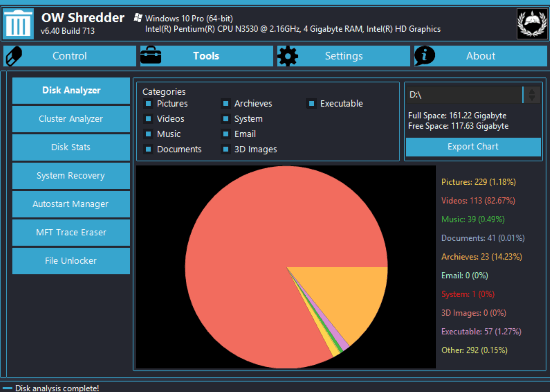The image size is (550, 392).
Task: Toggle the Pictures category checkbox
Action: point(148,103)
